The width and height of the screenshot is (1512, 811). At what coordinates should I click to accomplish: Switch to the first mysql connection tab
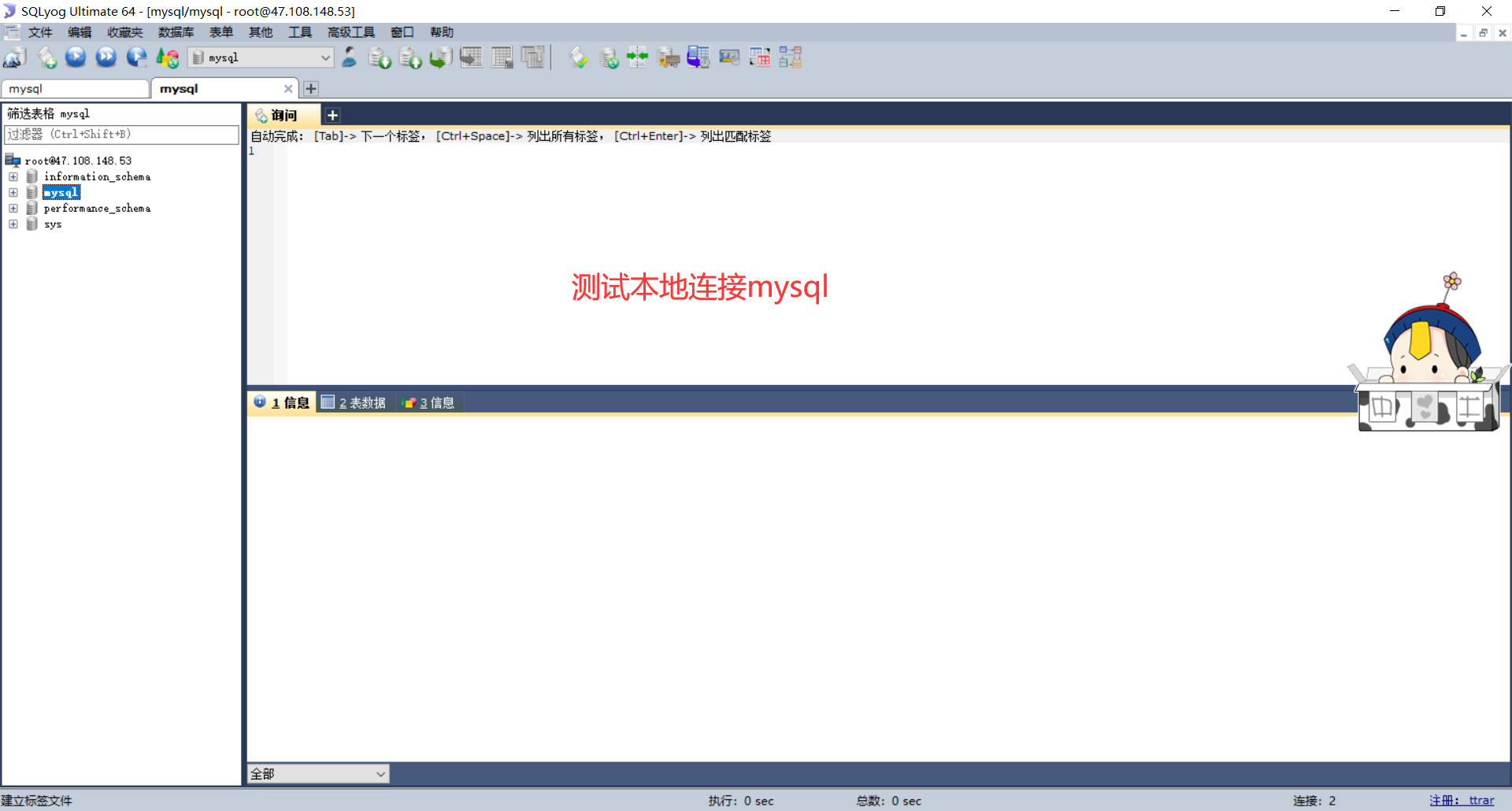(x=76, y=89)
